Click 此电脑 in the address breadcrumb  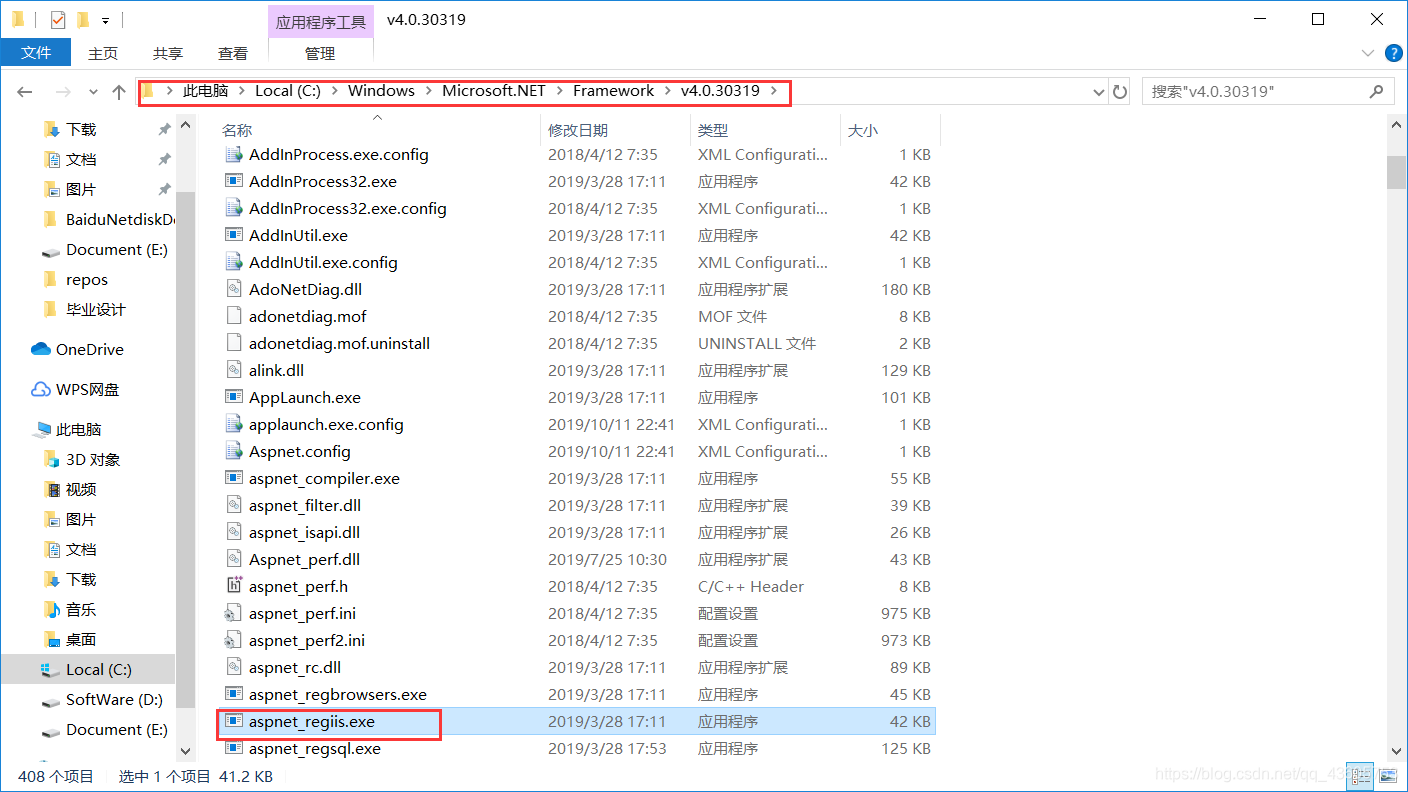(x=205, y=90)
